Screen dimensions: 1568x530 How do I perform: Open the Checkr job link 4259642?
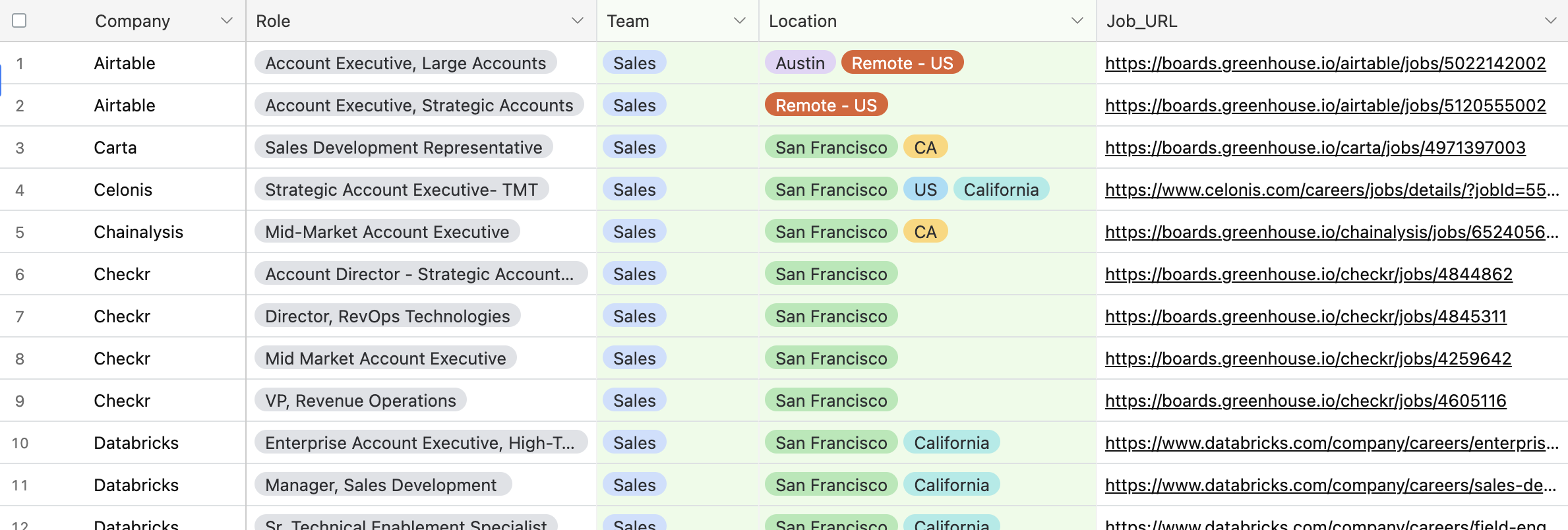coord(1308,359)
